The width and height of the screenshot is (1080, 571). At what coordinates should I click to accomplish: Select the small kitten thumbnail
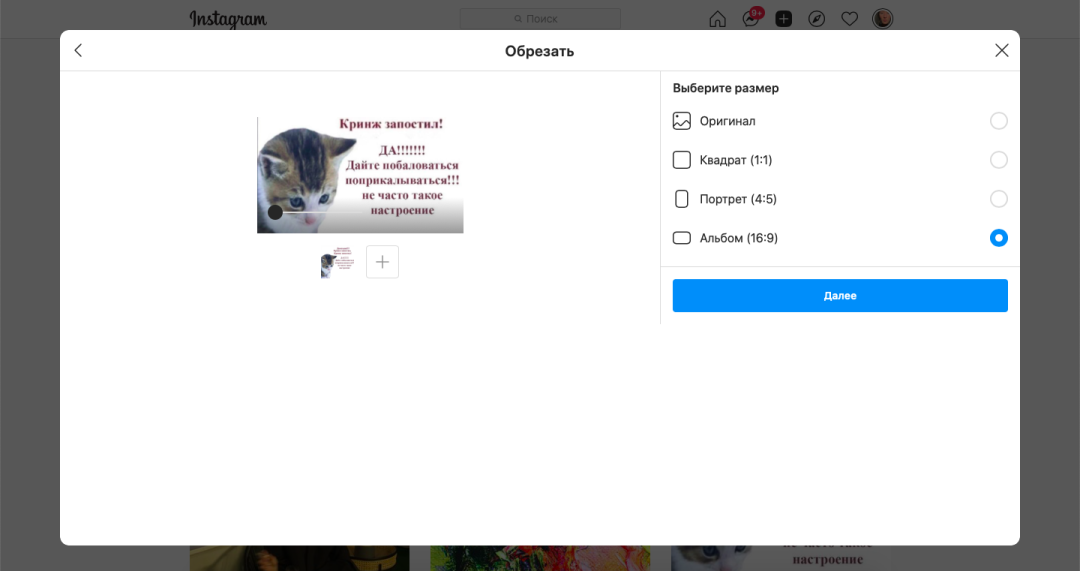tap(338, 262)
